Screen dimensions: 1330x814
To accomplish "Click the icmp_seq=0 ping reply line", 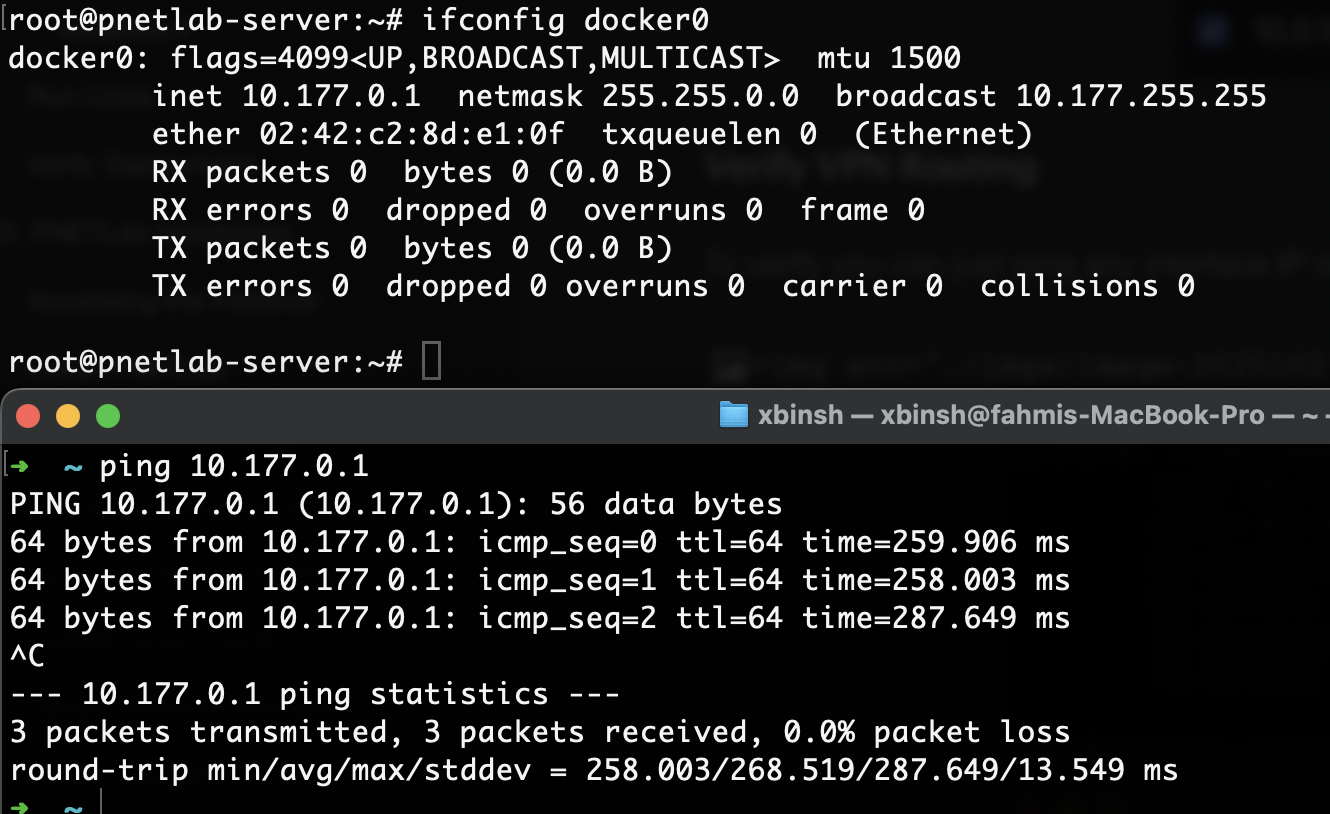I will [x=540, y=543].
